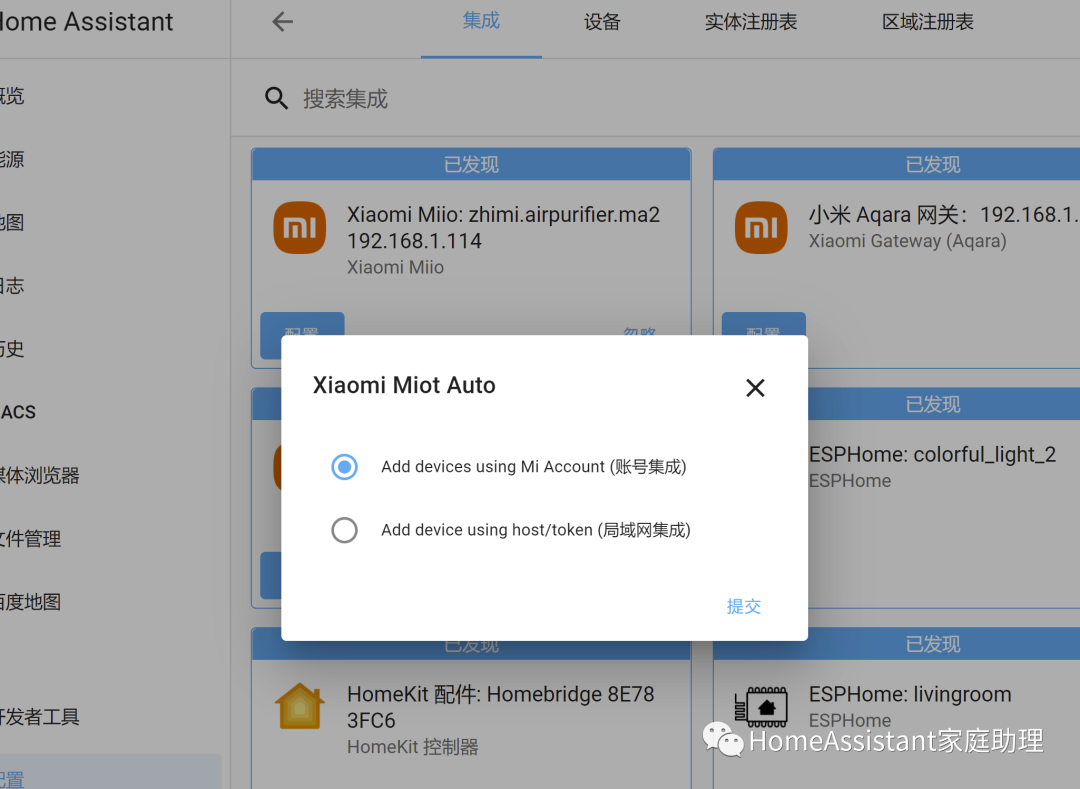Click ESPHome: colorful_light_2 card title
This screenshot has width=1080, height=789.
pyautogui.click(x=931, y=455)
